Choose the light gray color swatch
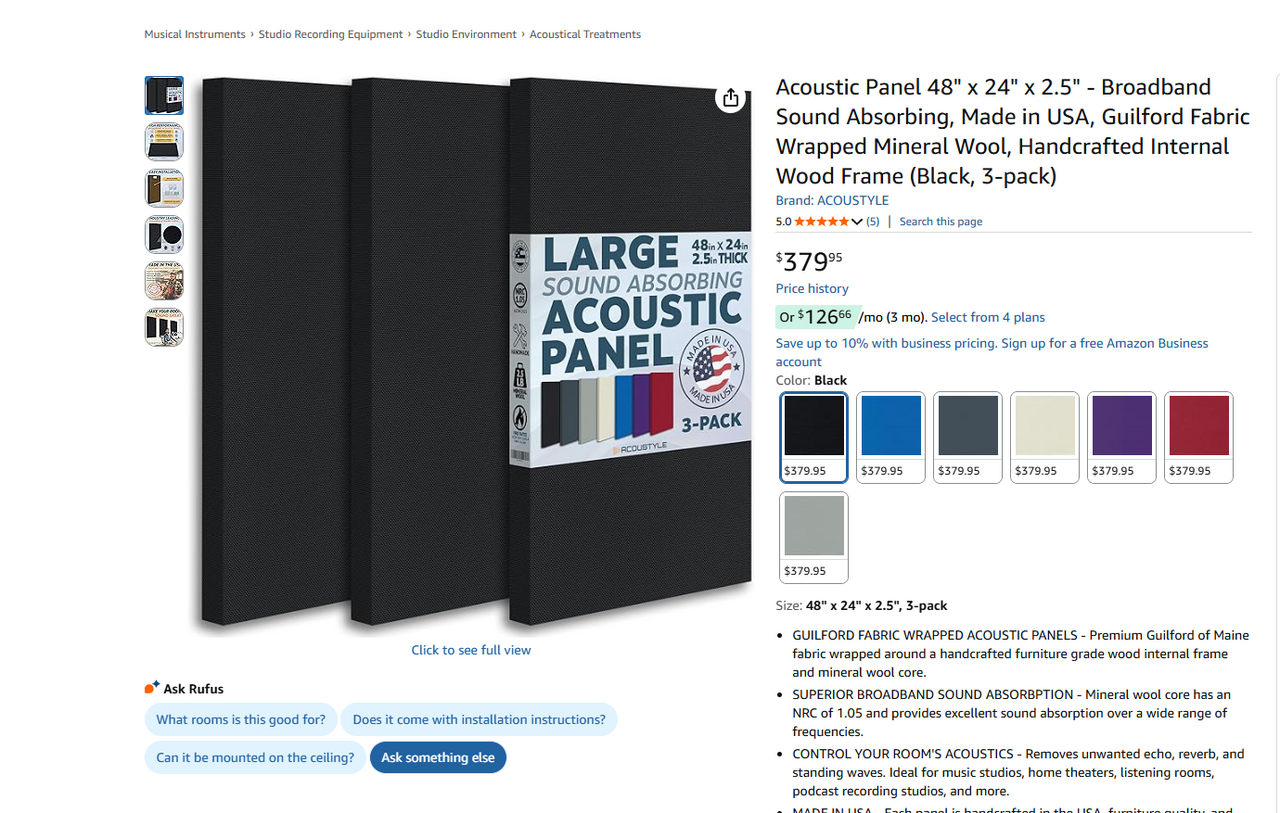 pos(814,537)
